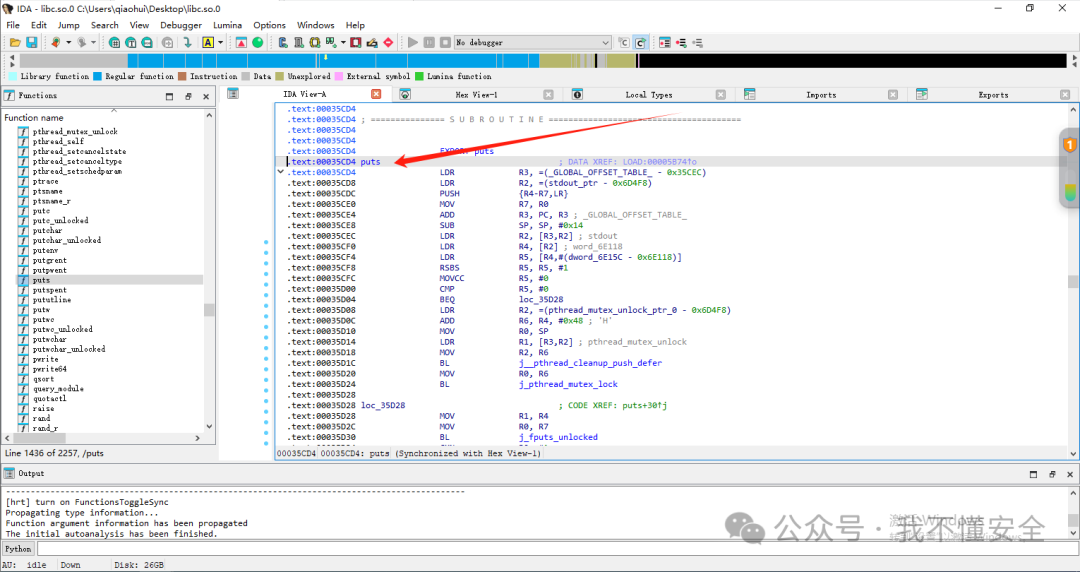This screenshot has height=572, width=1080.
Task: Switch to the Imports tab
Action: (x=820, y=94)
